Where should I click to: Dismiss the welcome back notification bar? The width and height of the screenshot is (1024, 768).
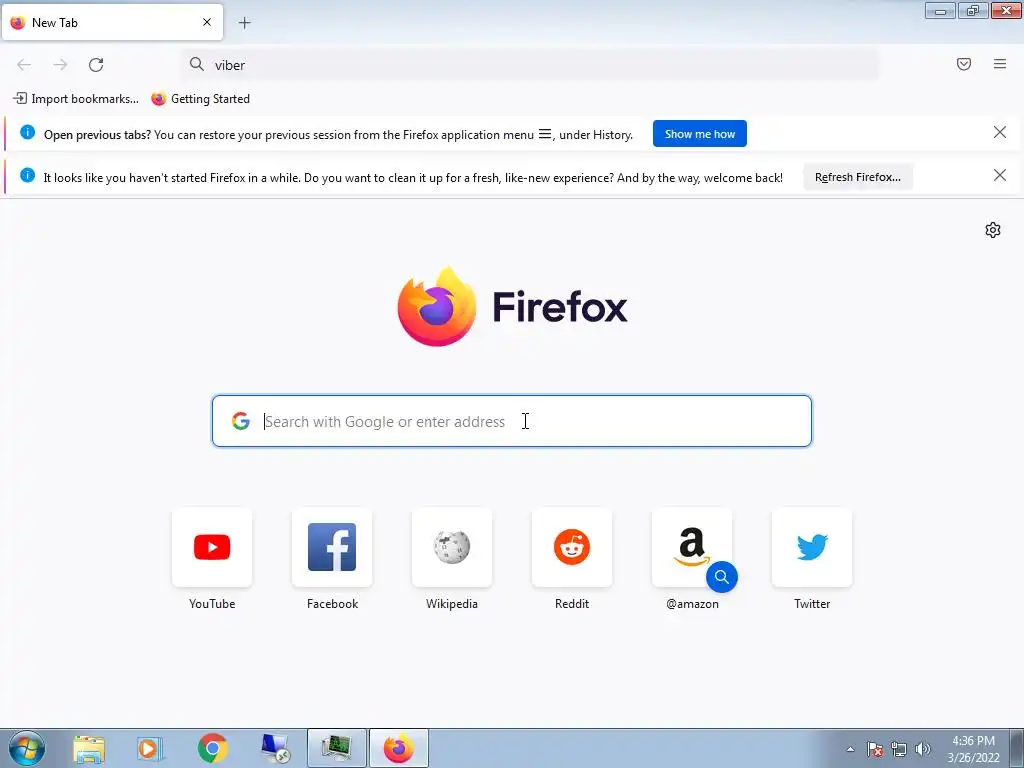click(x=1000, y=175)
